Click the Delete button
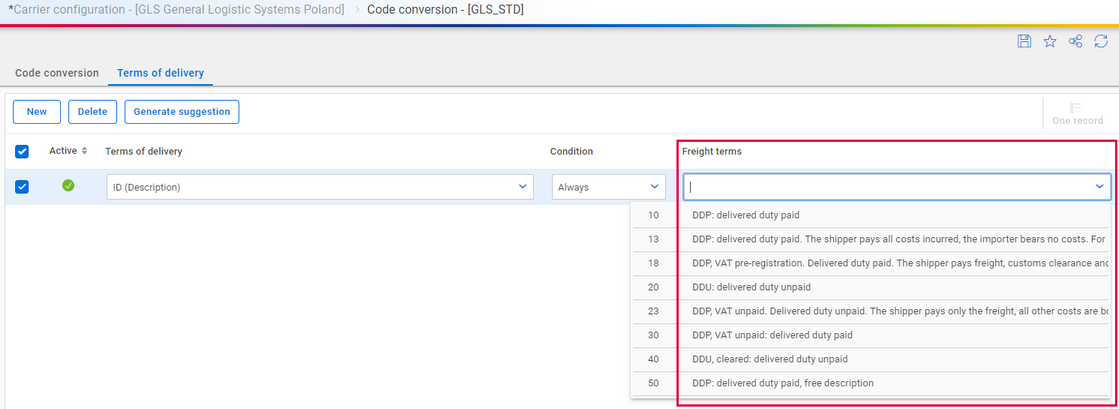Screen dimensions: 1119x409 (93, 111)
